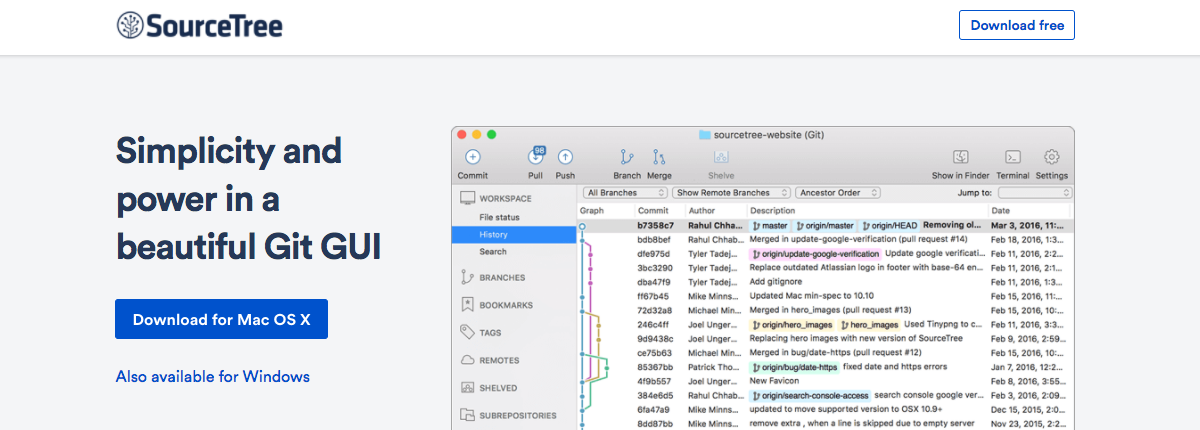Screen dimensions: 1200x430
Task: Click the Push toolbar icon
Action: point(565,157)
